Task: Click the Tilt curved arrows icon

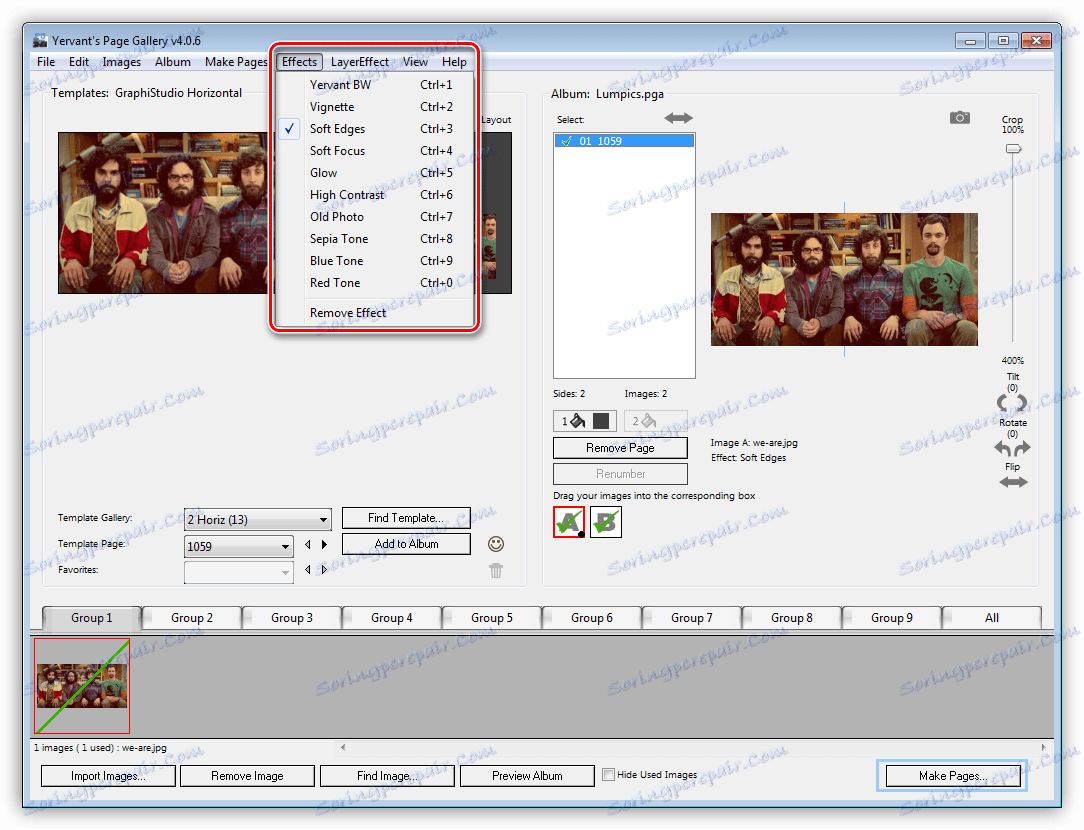Action: (x=1012, y=402)
